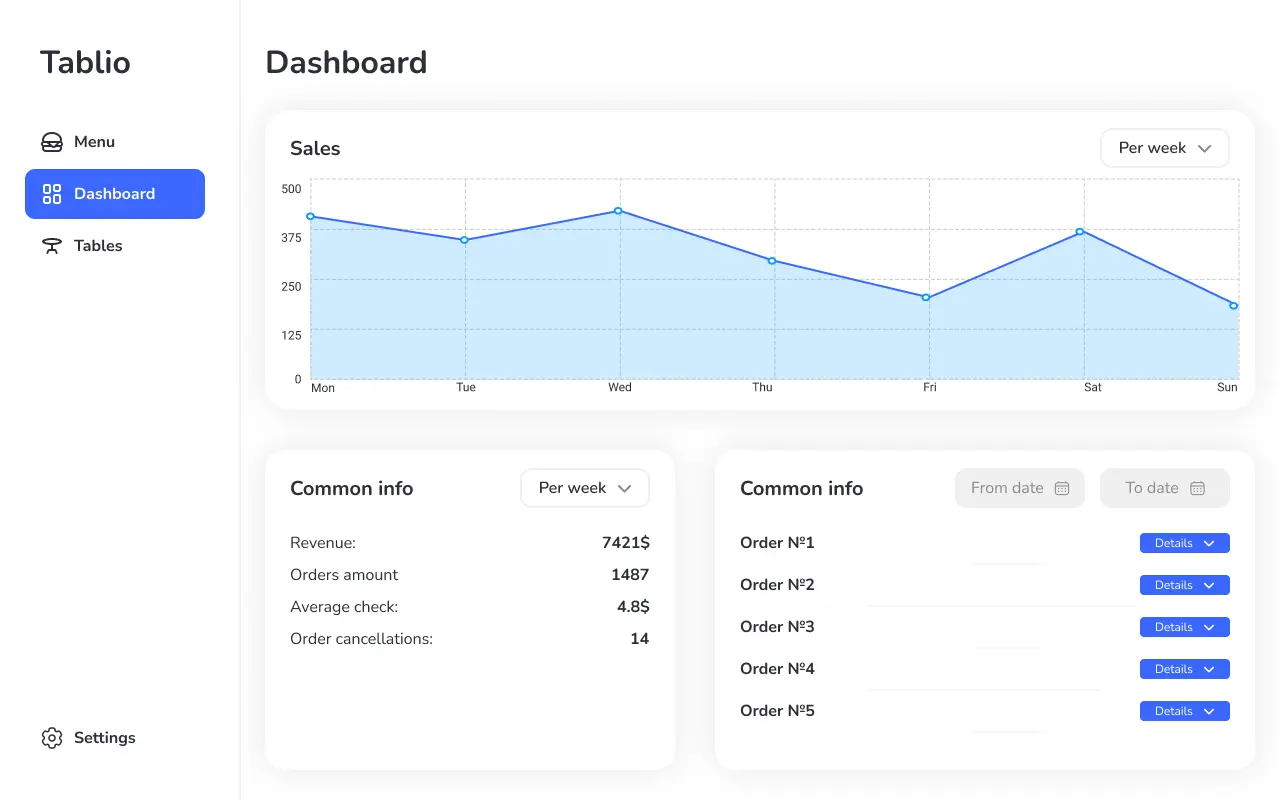Open the Common info Per week dropdown
Screen dimensions: 1280x800
(x=584, y=488)
